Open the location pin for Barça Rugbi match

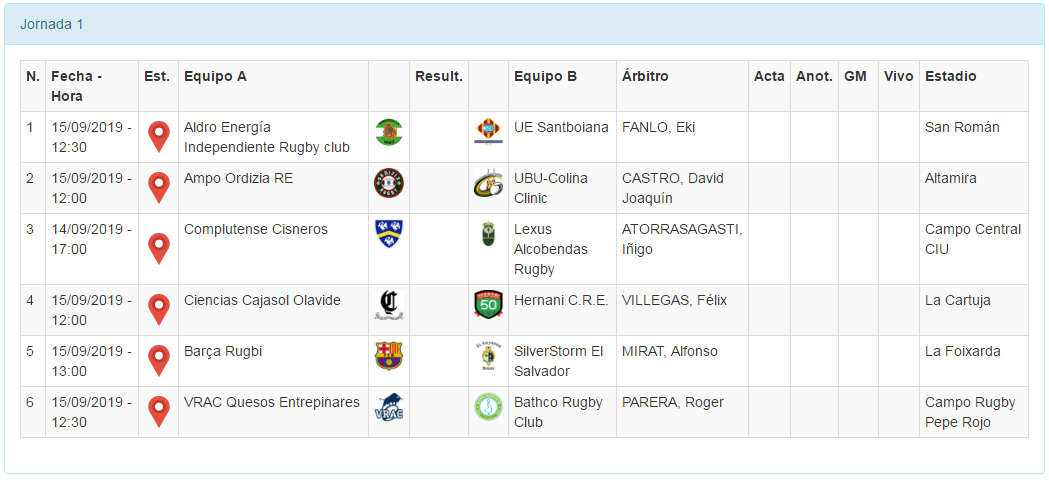pyautogui.click(x=158, y=360)
